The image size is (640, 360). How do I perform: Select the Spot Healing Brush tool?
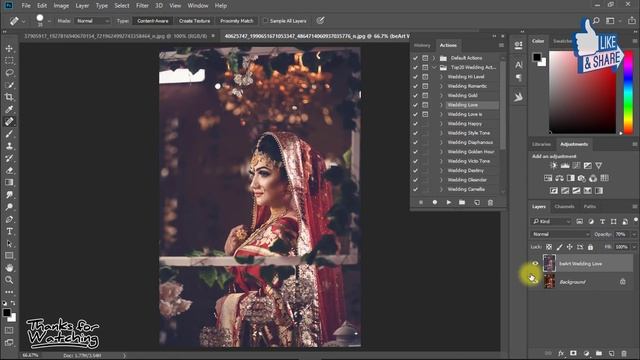(9, 122)
